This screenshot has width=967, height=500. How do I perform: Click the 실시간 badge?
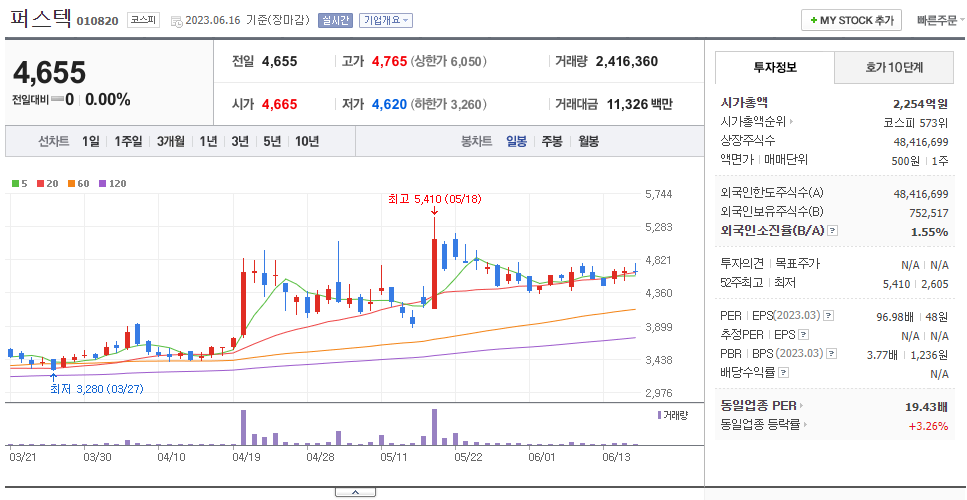(335, 20)
